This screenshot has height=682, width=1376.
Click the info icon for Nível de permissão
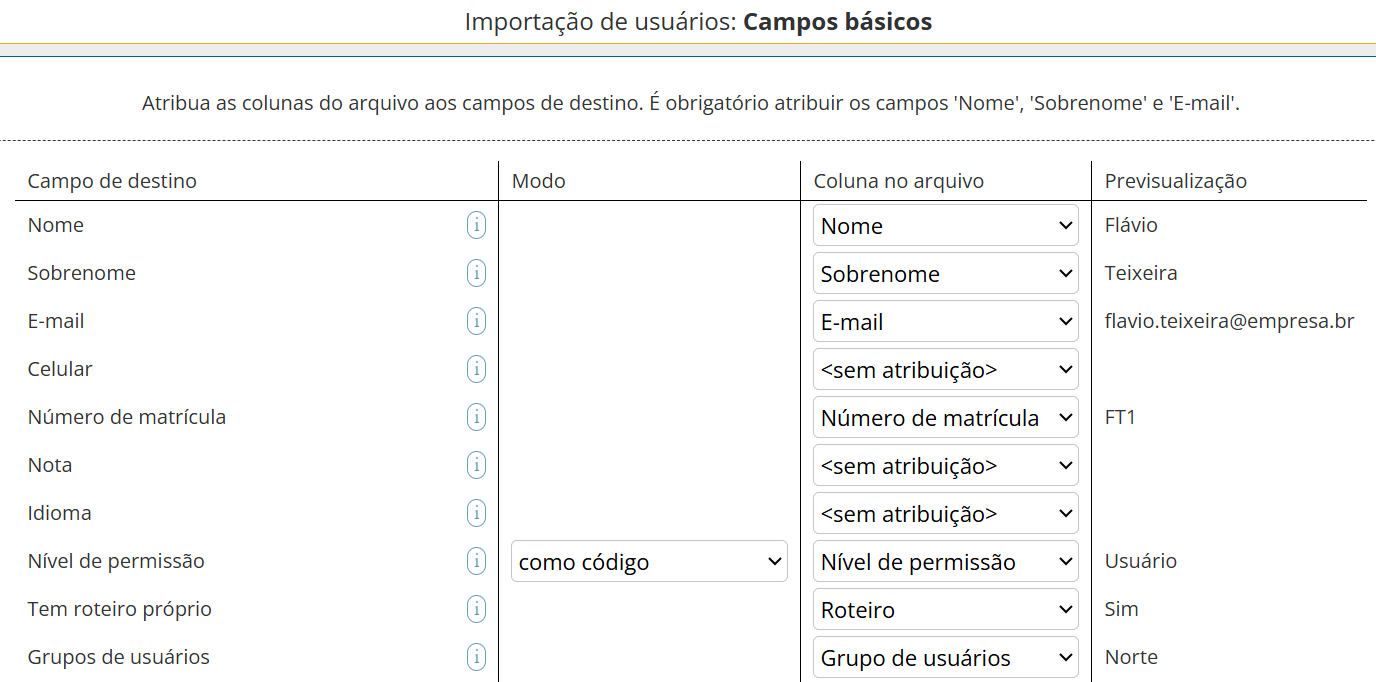[x=477, y=561]
